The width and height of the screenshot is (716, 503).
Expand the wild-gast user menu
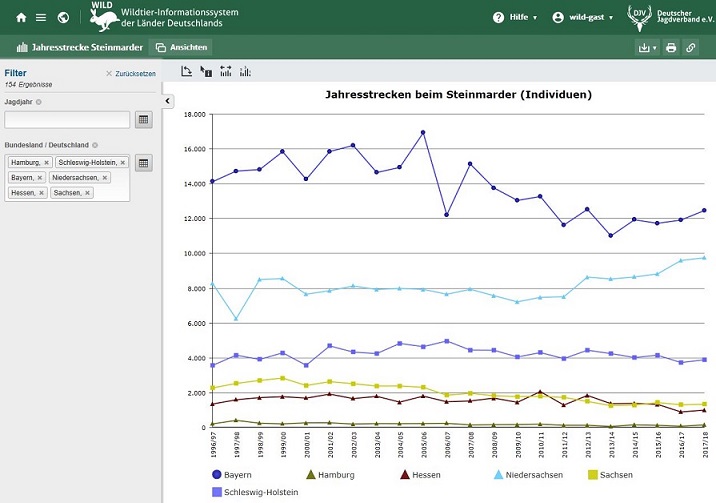click(583, 17)
